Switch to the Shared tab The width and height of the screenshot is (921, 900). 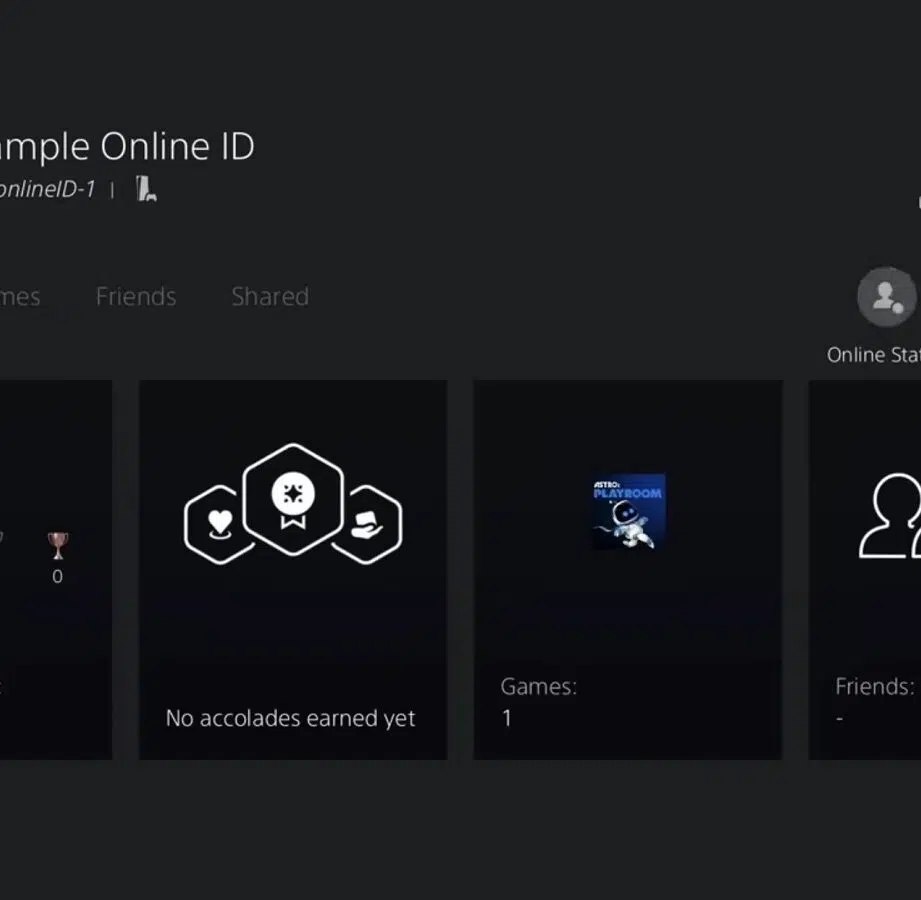pos(270,297)
